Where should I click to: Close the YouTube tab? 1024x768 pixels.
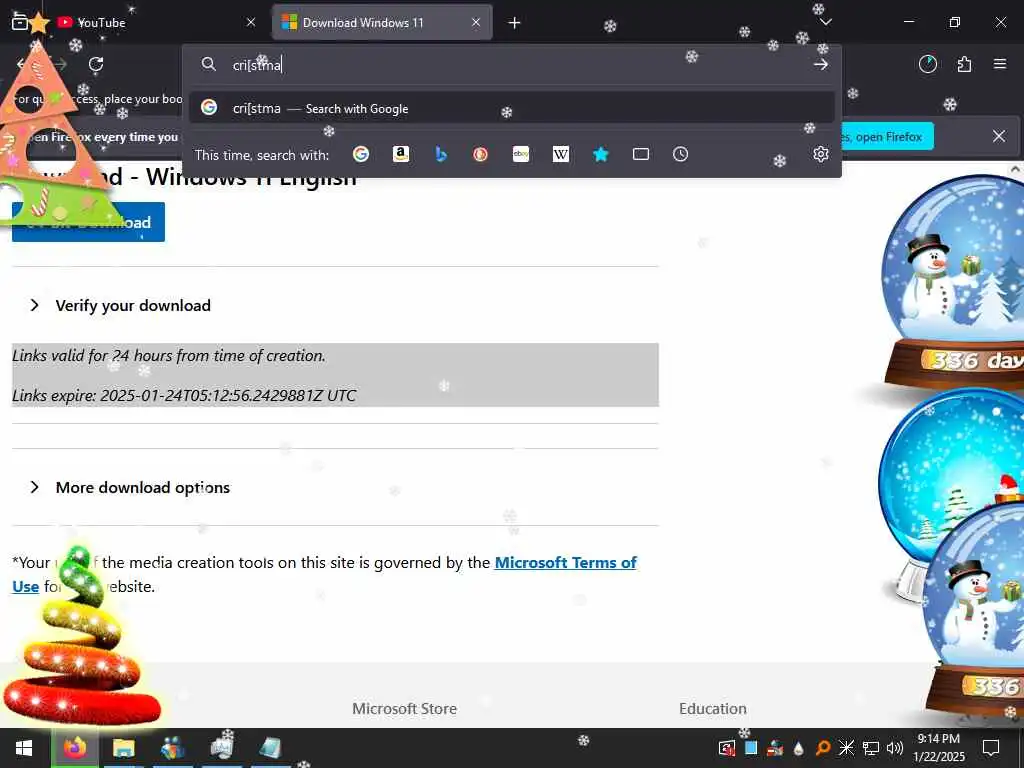(x=251, y=23)
